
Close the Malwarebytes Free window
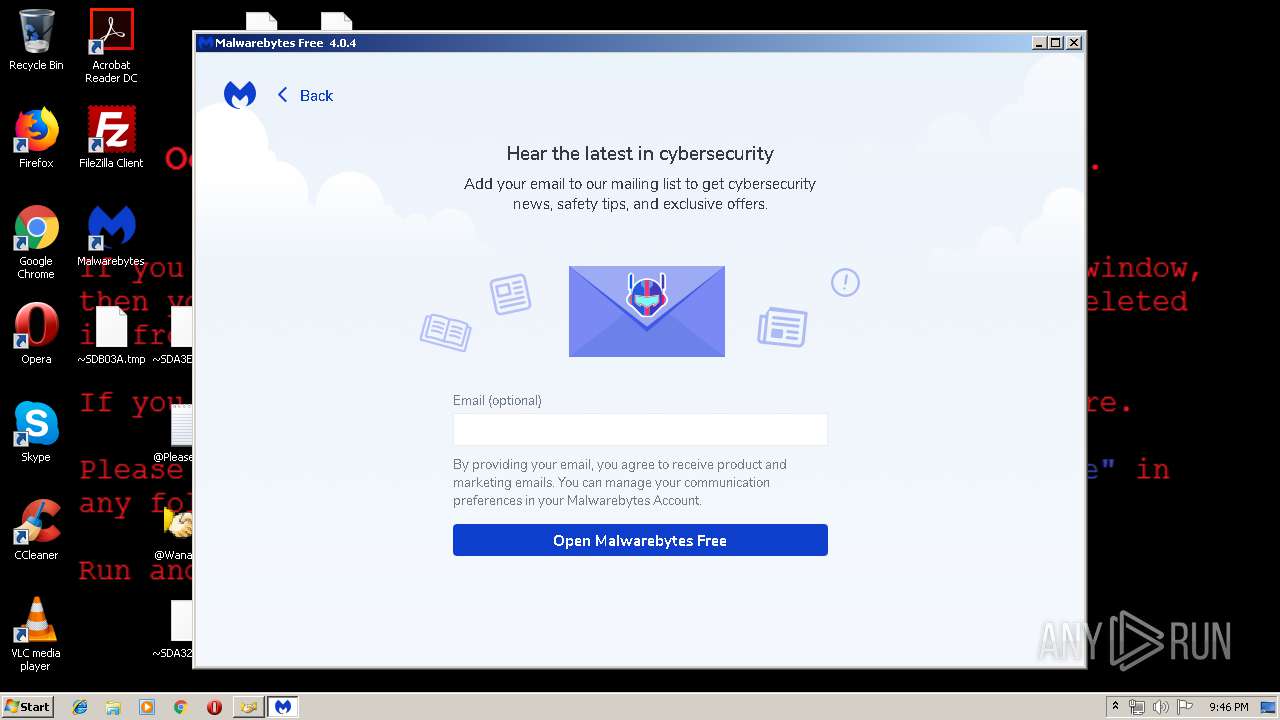pyautogui.click(x=1074, y=43)
